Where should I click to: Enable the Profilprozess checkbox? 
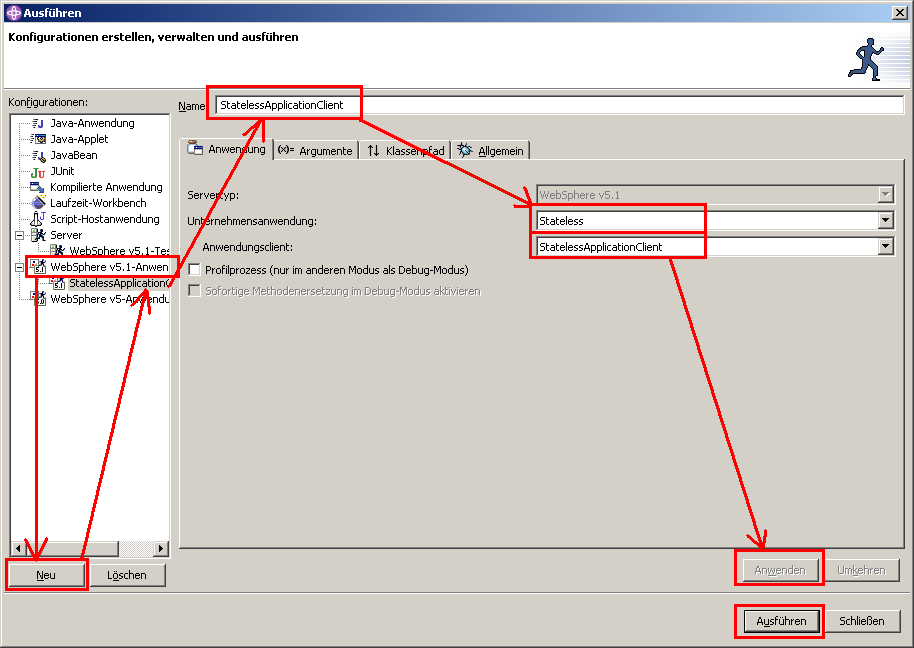(195, 270)
